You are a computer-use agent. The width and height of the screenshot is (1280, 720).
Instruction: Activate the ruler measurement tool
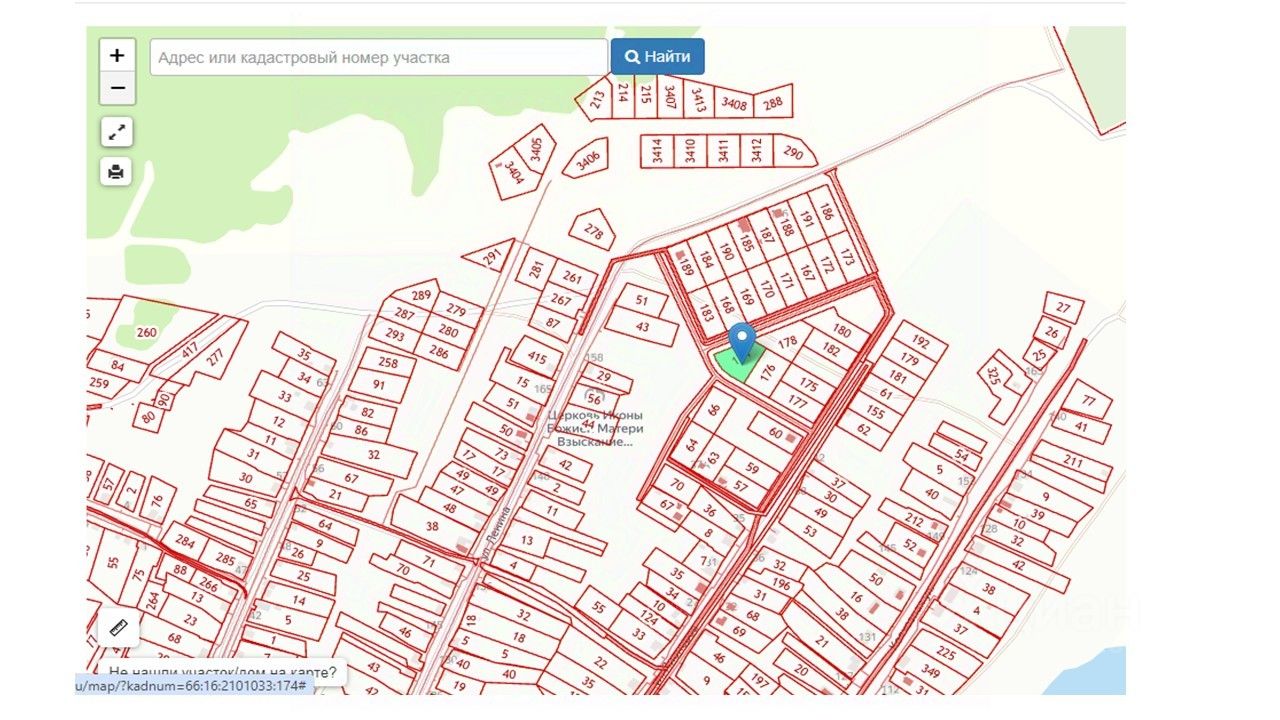(120, 628)
